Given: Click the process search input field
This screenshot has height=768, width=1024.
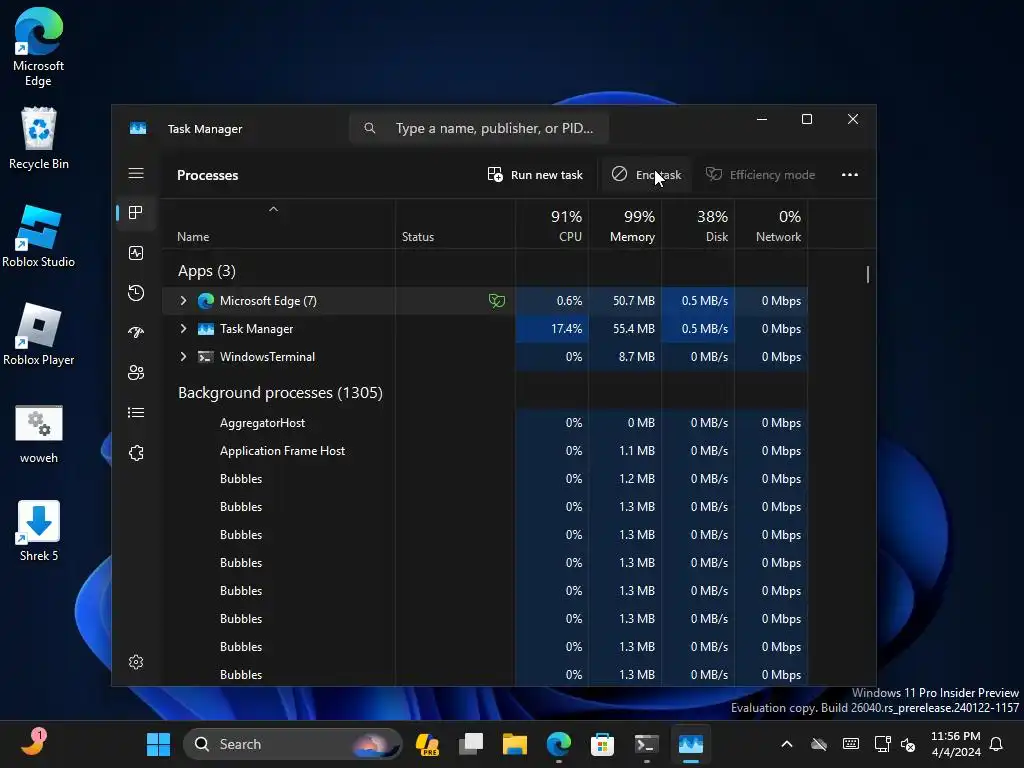Looking at the screenshot, I should (479, 128).
